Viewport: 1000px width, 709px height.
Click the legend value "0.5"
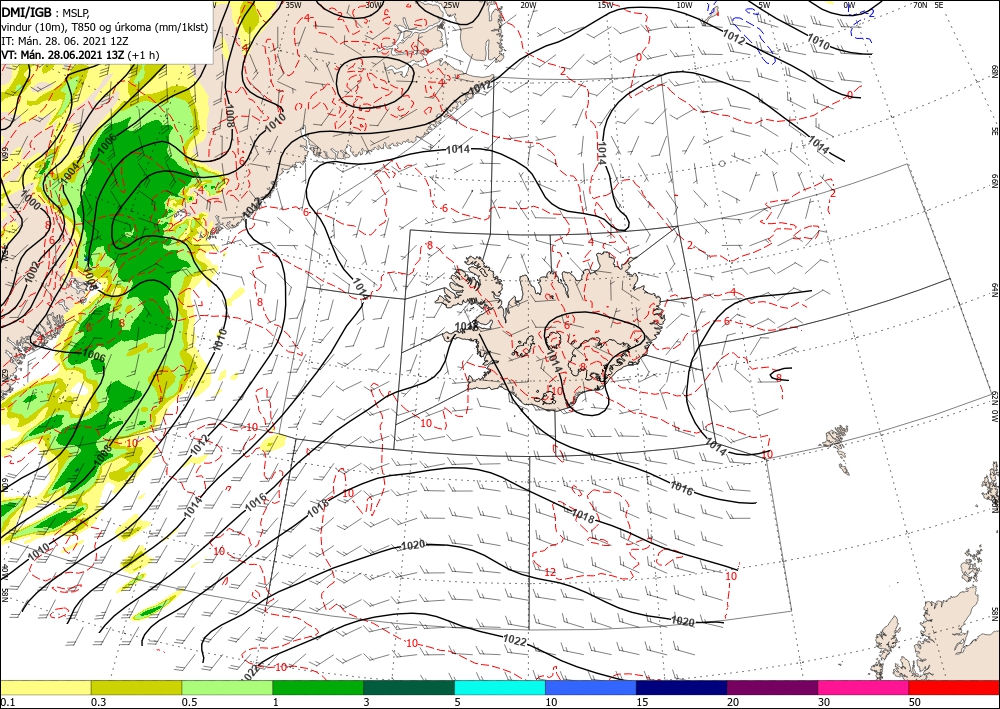[x=189, y=702]
